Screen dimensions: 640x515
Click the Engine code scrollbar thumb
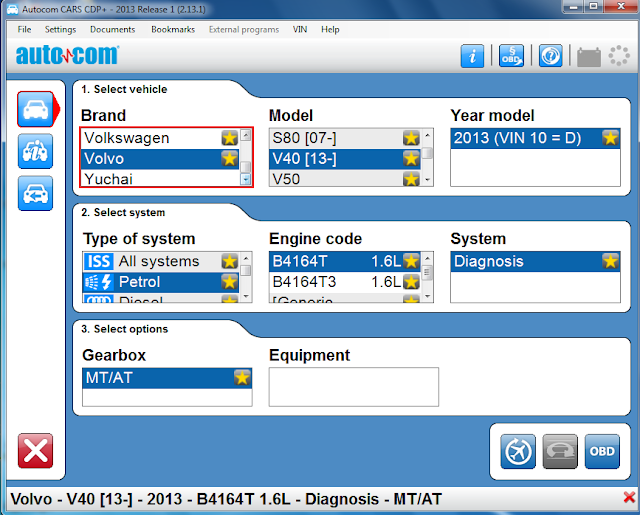[x=427, y=272]
